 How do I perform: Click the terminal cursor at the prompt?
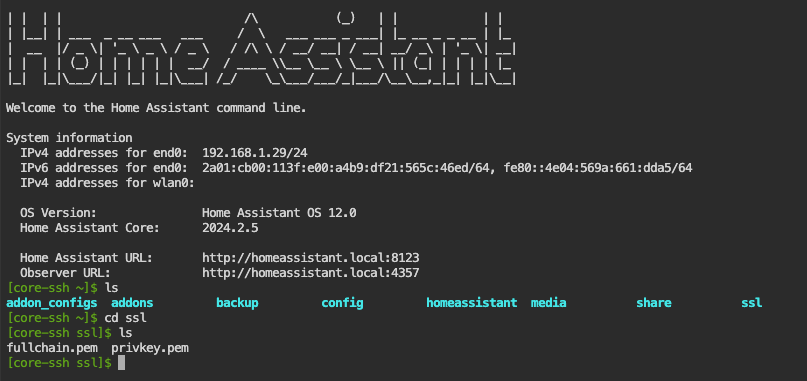(x=121, y=363)
